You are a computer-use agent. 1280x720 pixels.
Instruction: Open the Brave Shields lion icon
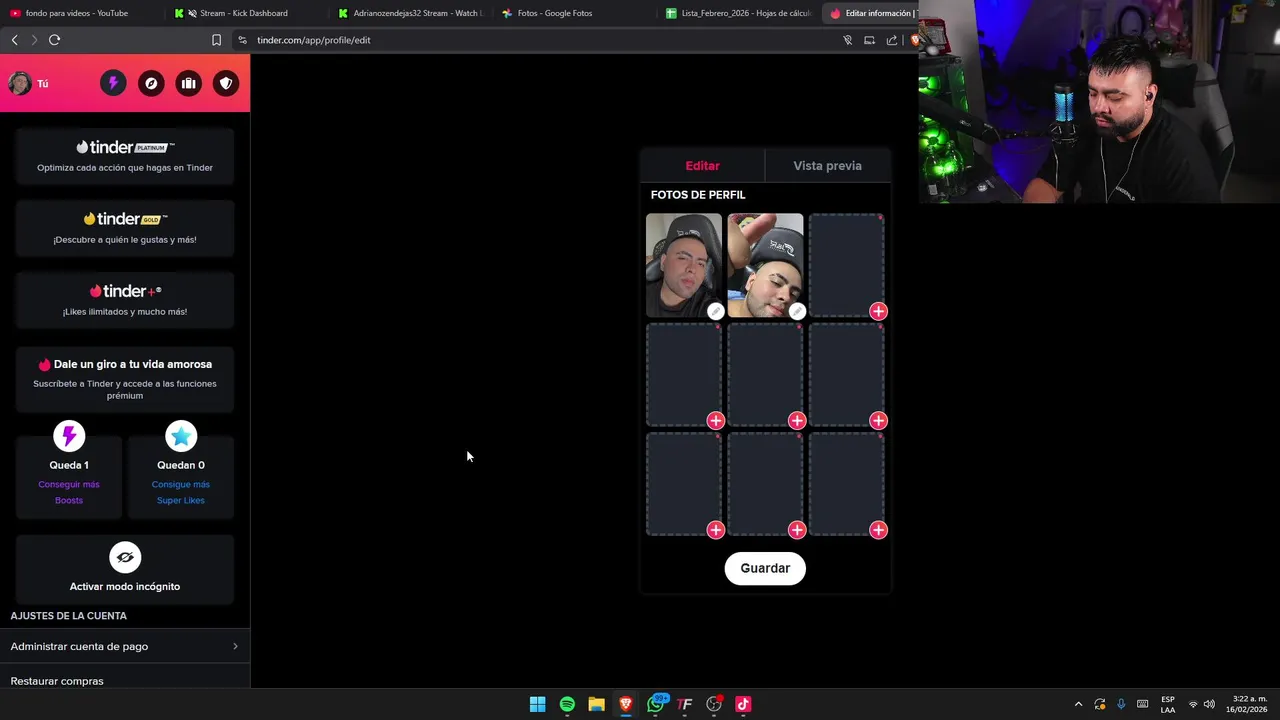[914, 40]
